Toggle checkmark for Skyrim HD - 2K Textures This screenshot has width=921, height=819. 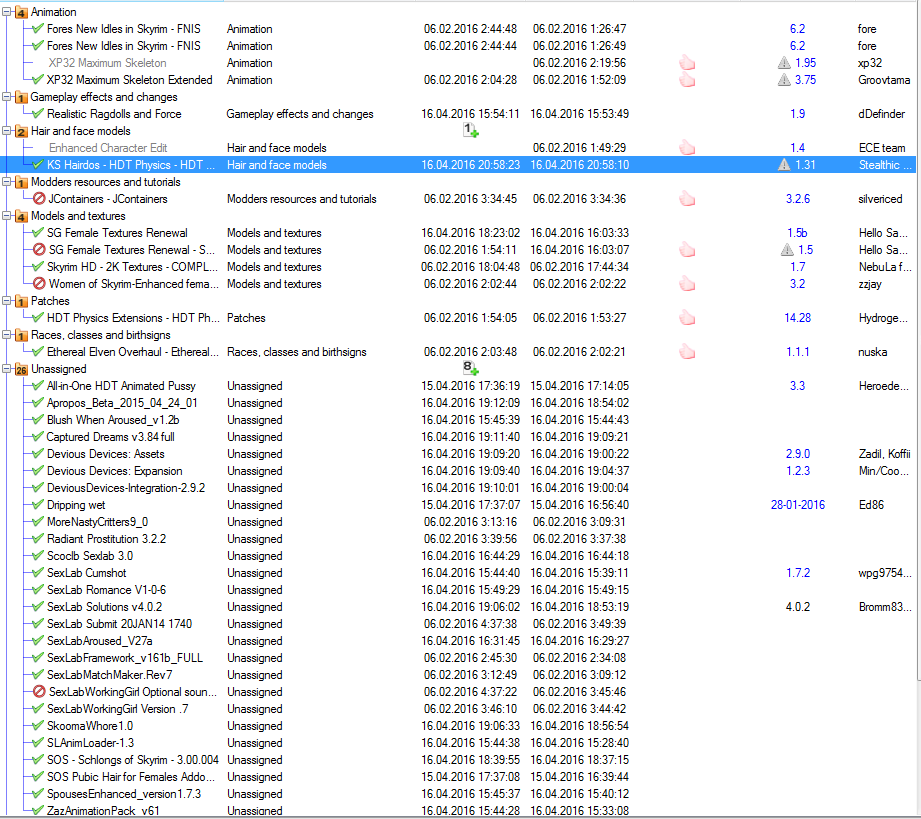tap(38, 267)
